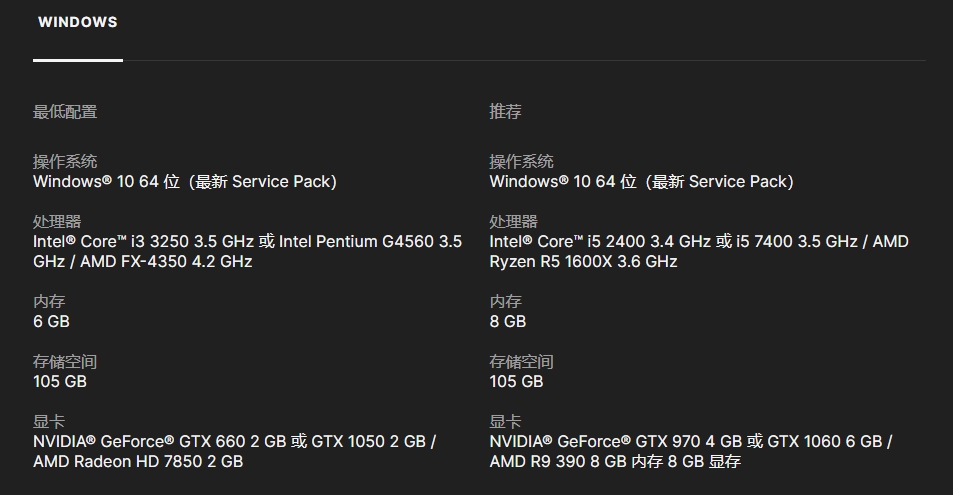Click the GeForce GTX 970 4 GB text
Viewport: 953px width, 495px height.
pyautogui.click(x=691, y=451)
